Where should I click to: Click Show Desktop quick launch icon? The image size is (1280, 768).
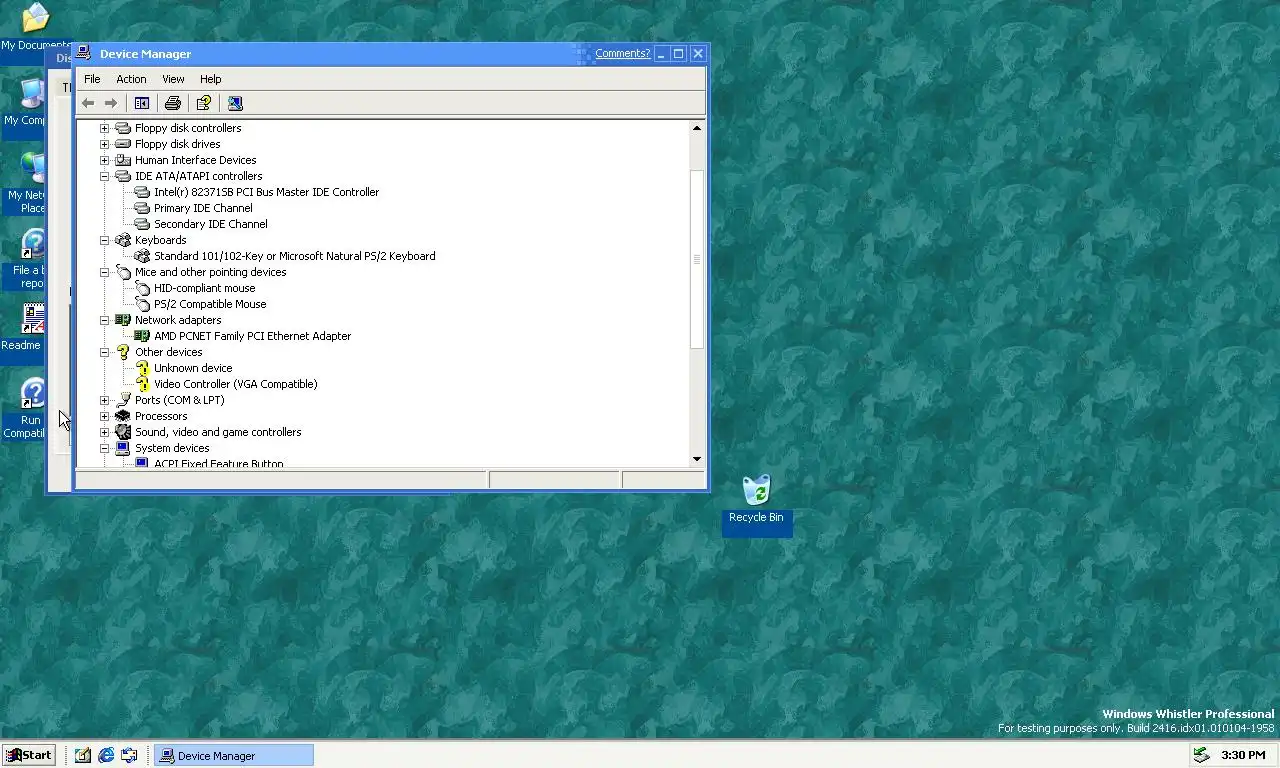pos(83,755)
